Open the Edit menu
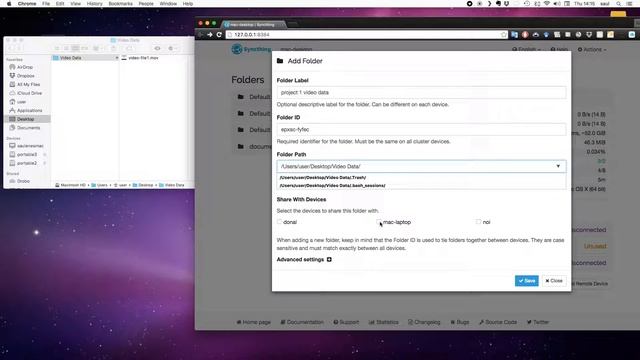Screen dimensions: 640x360 point(60,3)
